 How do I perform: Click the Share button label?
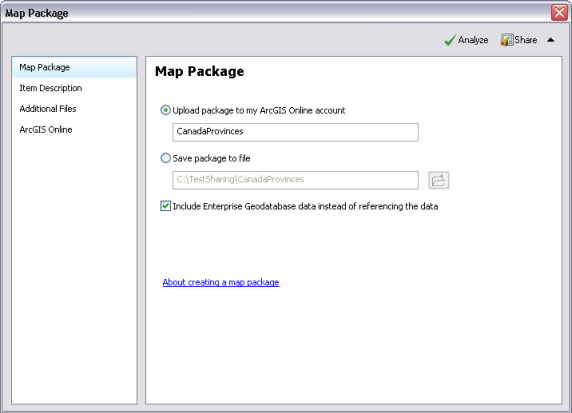(x=526, y=40)
